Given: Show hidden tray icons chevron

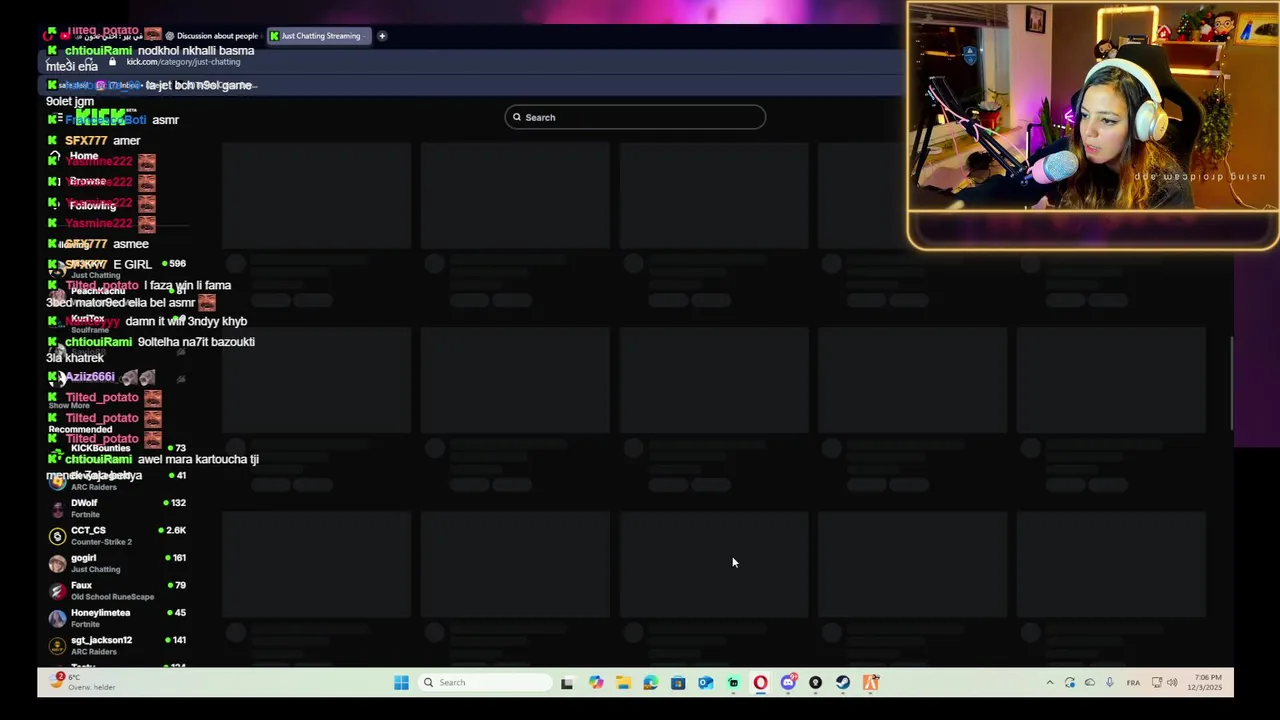Looking at the screenshot, I should point(1049,683).
